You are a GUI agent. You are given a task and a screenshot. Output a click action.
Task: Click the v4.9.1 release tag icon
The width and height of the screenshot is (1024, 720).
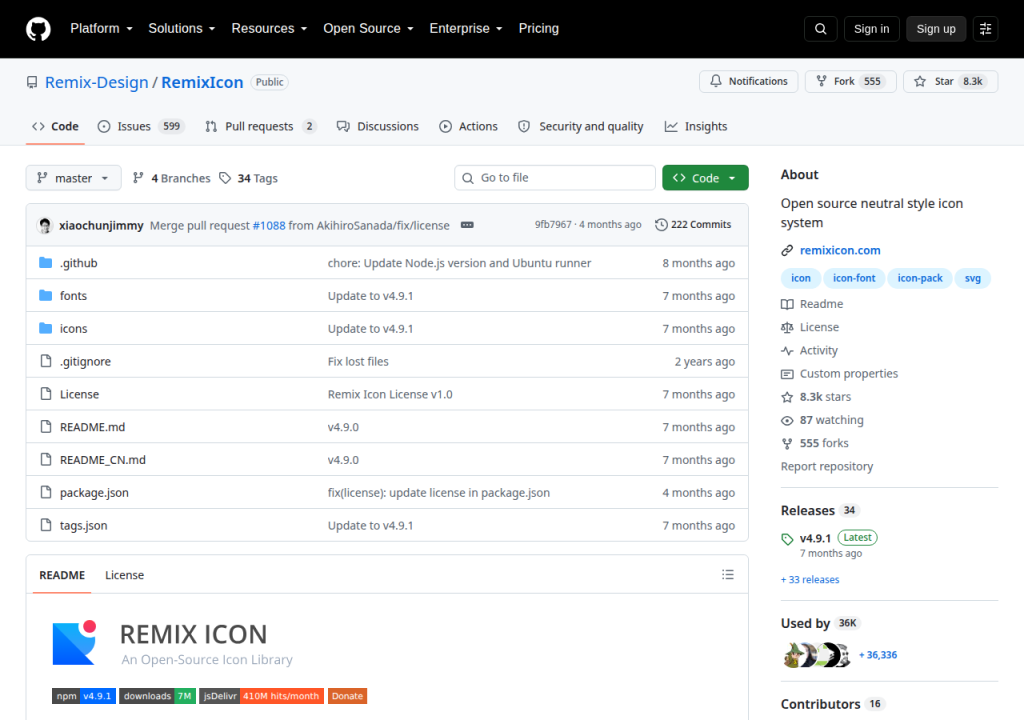pos(787,539)
